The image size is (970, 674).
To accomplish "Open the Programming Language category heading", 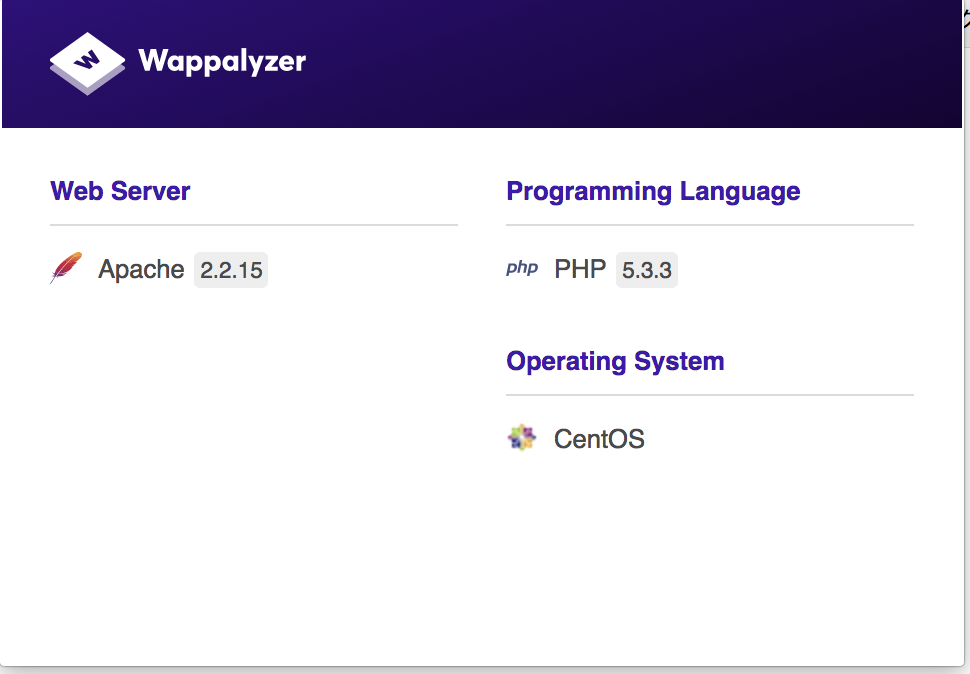I will point(653,192).
